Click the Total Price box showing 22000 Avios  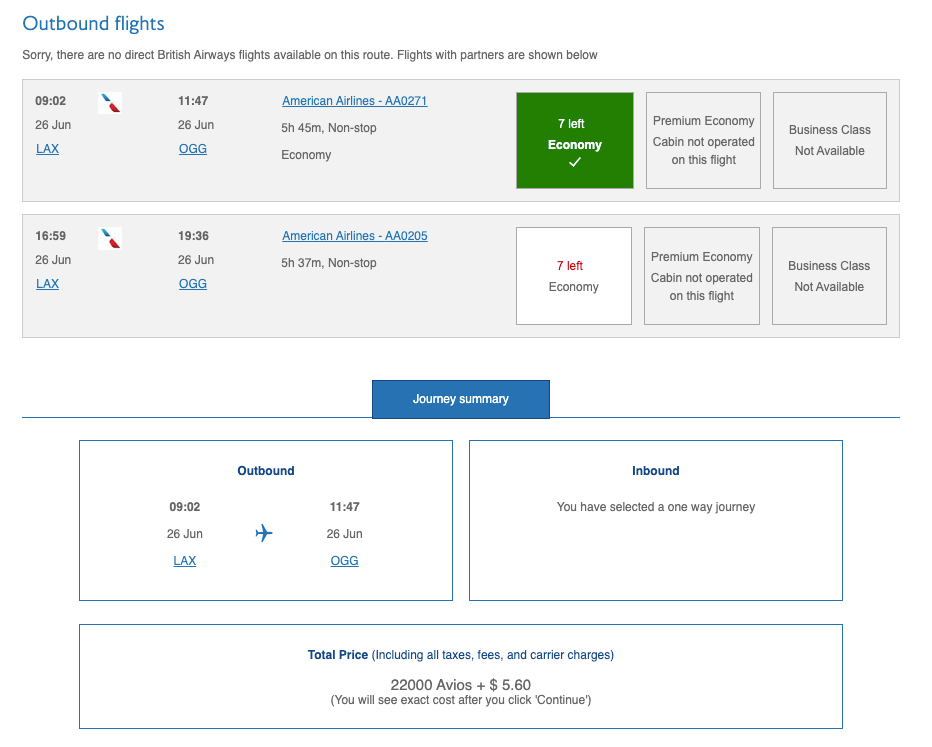click(x=460, y=676)
